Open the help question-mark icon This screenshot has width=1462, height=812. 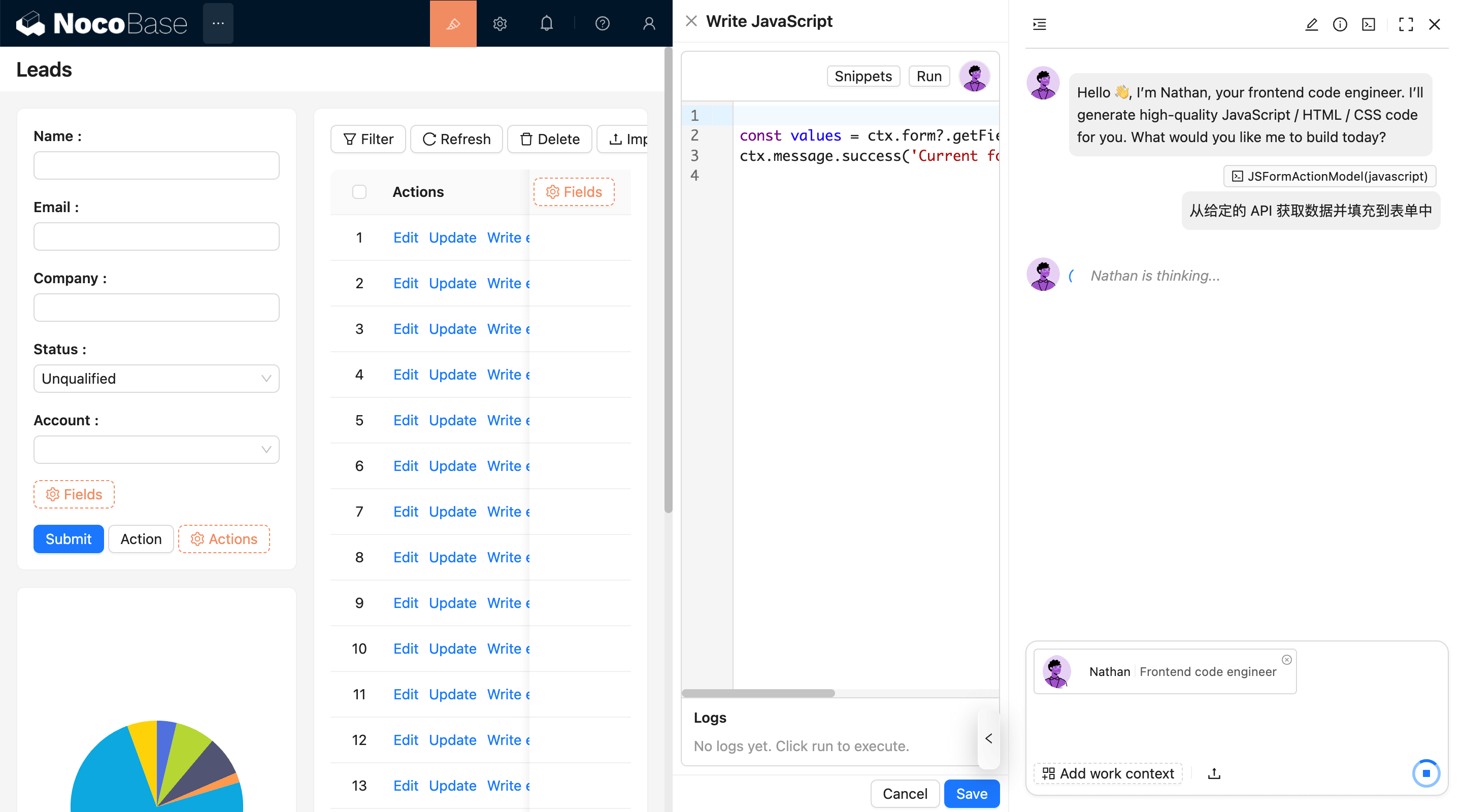click(x=602, y=23)
